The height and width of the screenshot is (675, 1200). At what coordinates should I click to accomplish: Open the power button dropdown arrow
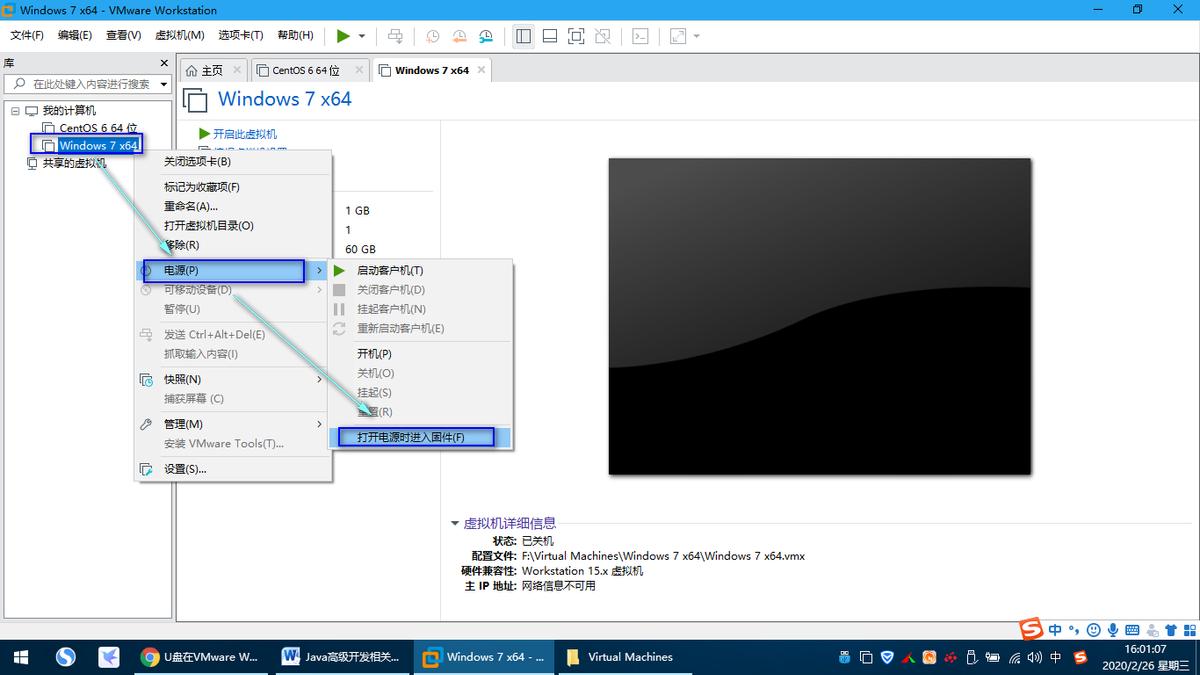click(x=362, y=36)
